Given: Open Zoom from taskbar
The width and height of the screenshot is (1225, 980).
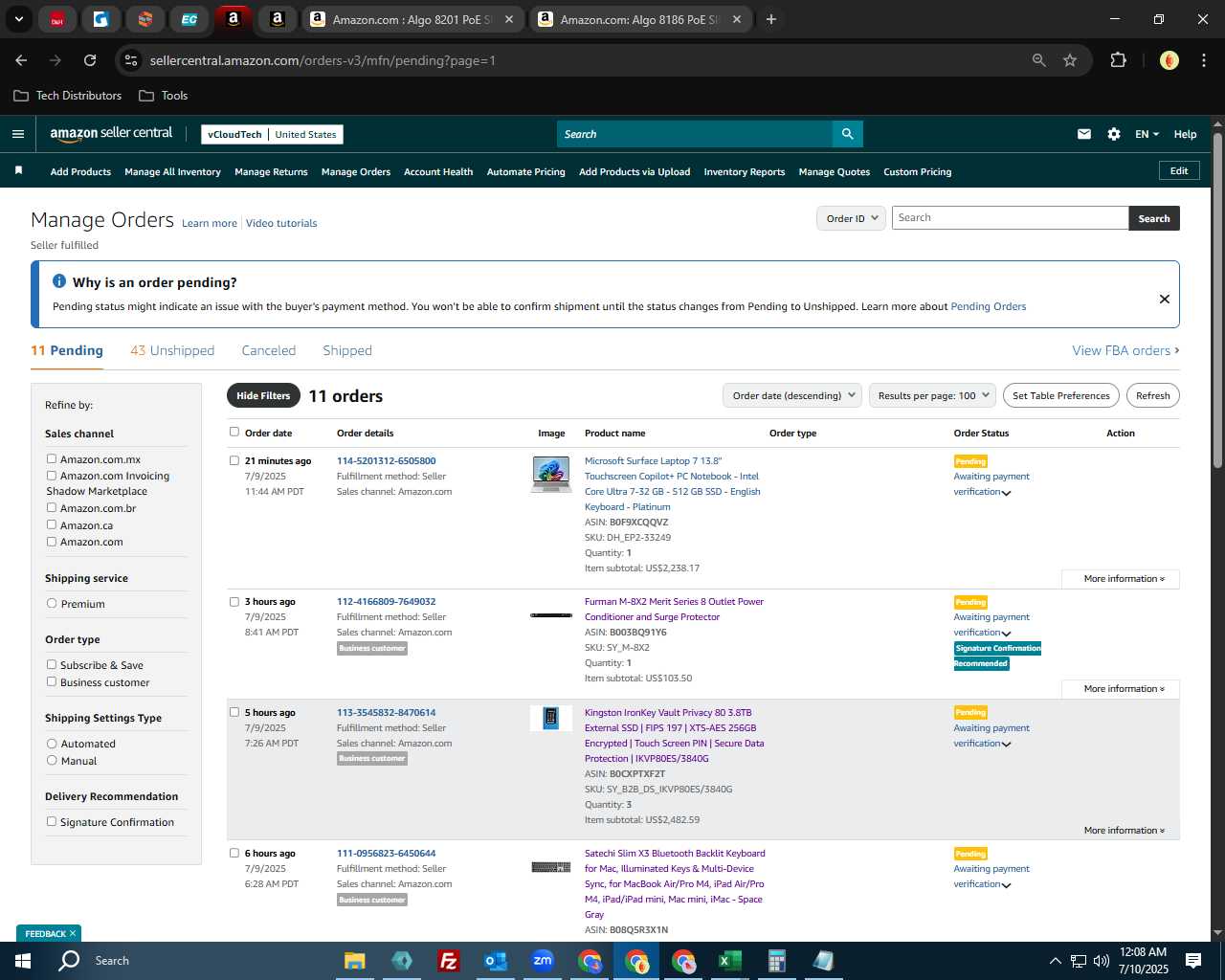Looking at the screenshot, I should coord(543,961).
